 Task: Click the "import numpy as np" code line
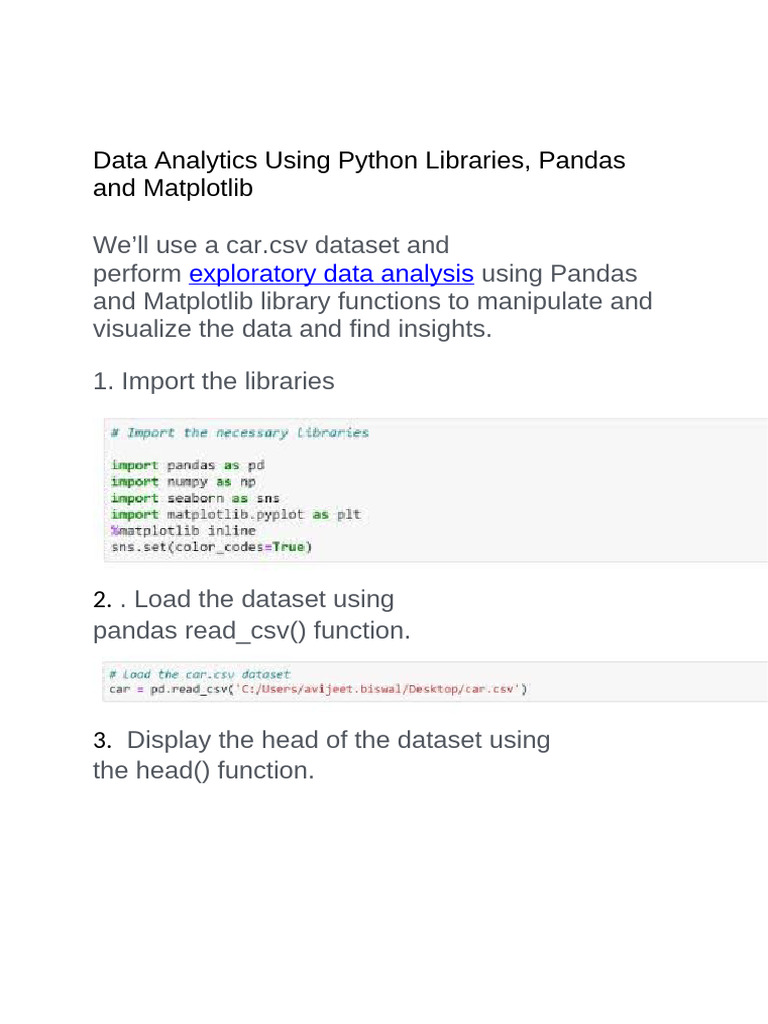(183, 481)
